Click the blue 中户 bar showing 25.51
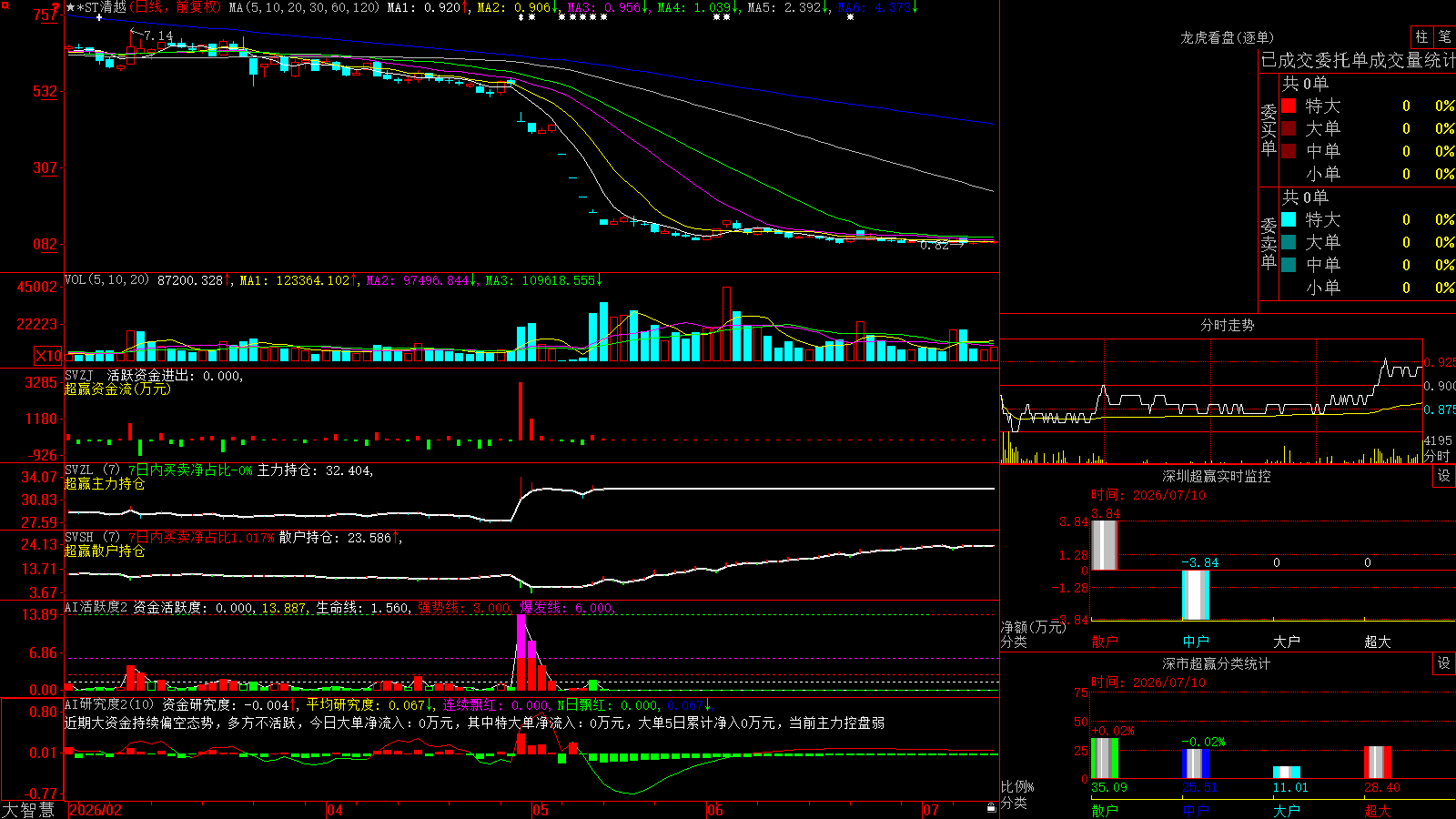The height and width of the screenshot is (819, 1456). pyautogui.click(x=1196, y=764)
